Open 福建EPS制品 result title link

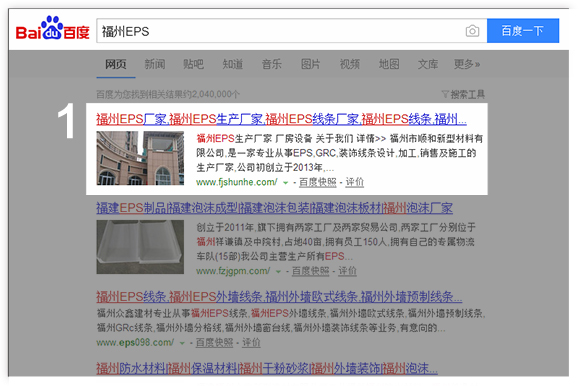point(274,208)
